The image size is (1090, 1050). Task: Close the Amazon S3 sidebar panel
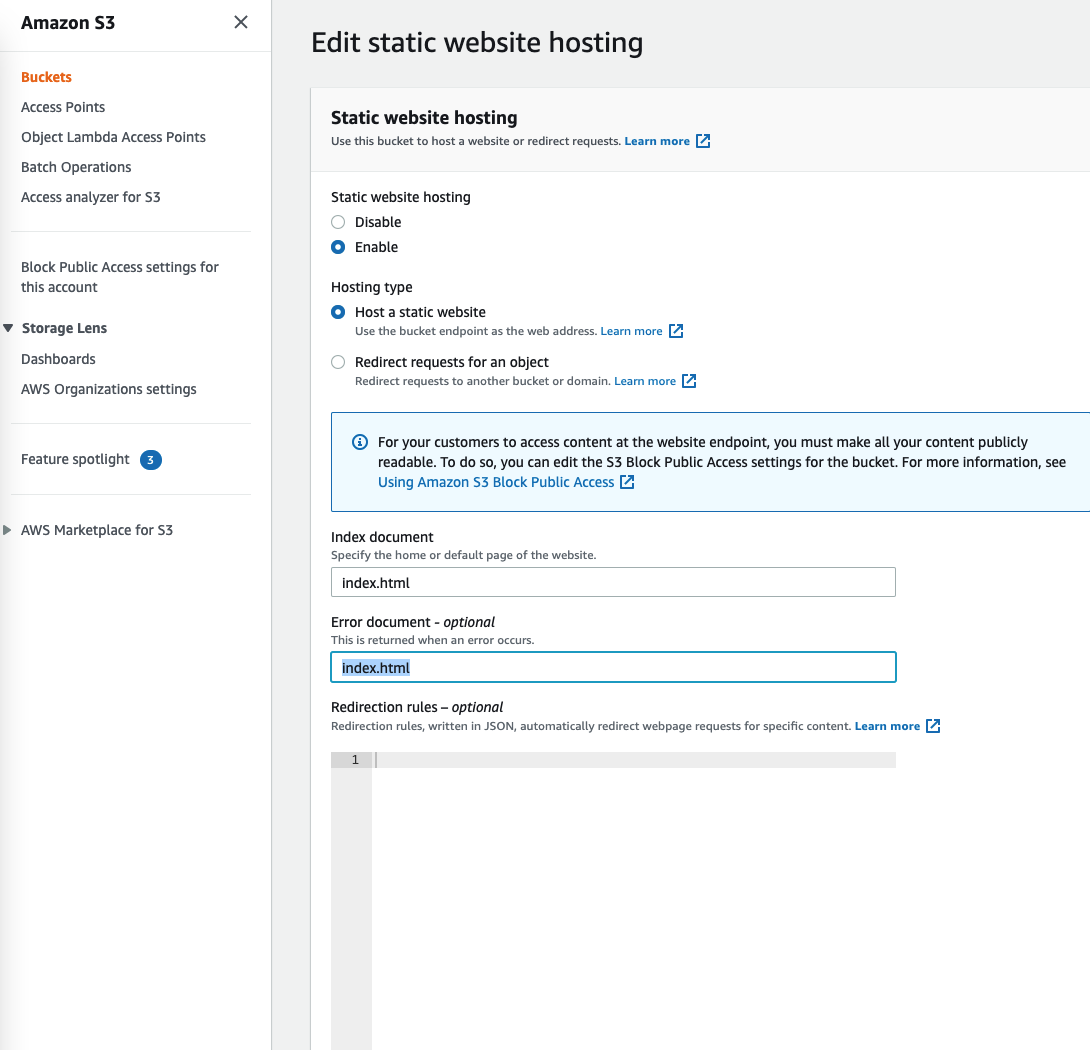[241, 22]
